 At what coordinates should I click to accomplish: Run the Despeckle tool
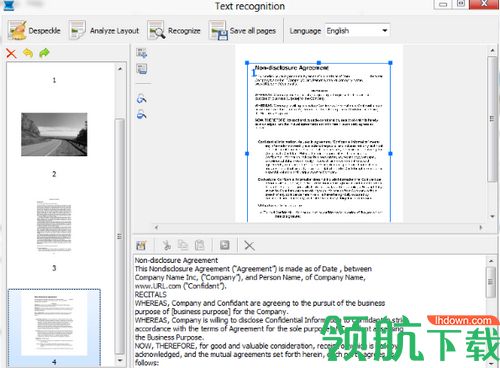coord(34,31)
